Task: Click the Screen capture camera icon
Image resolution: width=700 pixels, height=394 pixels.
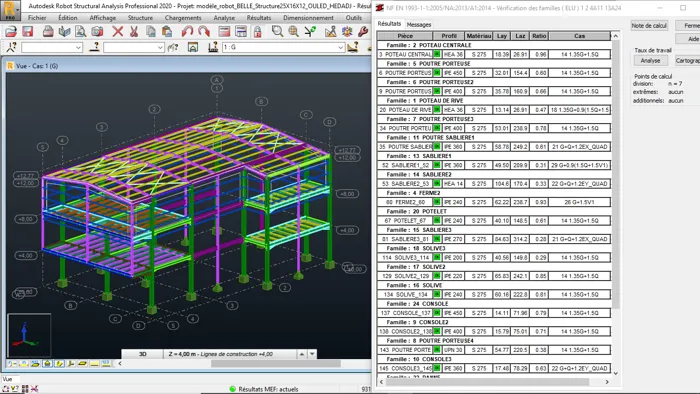Action: point(97,31)
